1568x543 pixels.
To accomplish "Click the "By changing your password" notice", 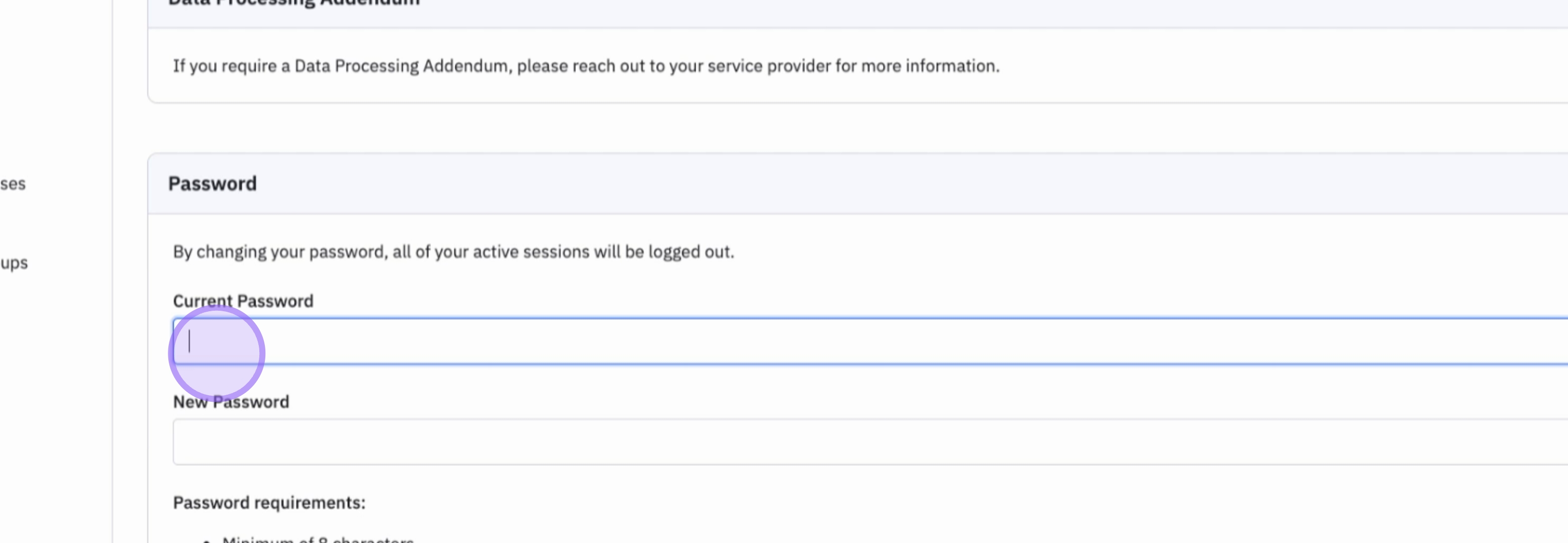I will click(x=453, y=251).
